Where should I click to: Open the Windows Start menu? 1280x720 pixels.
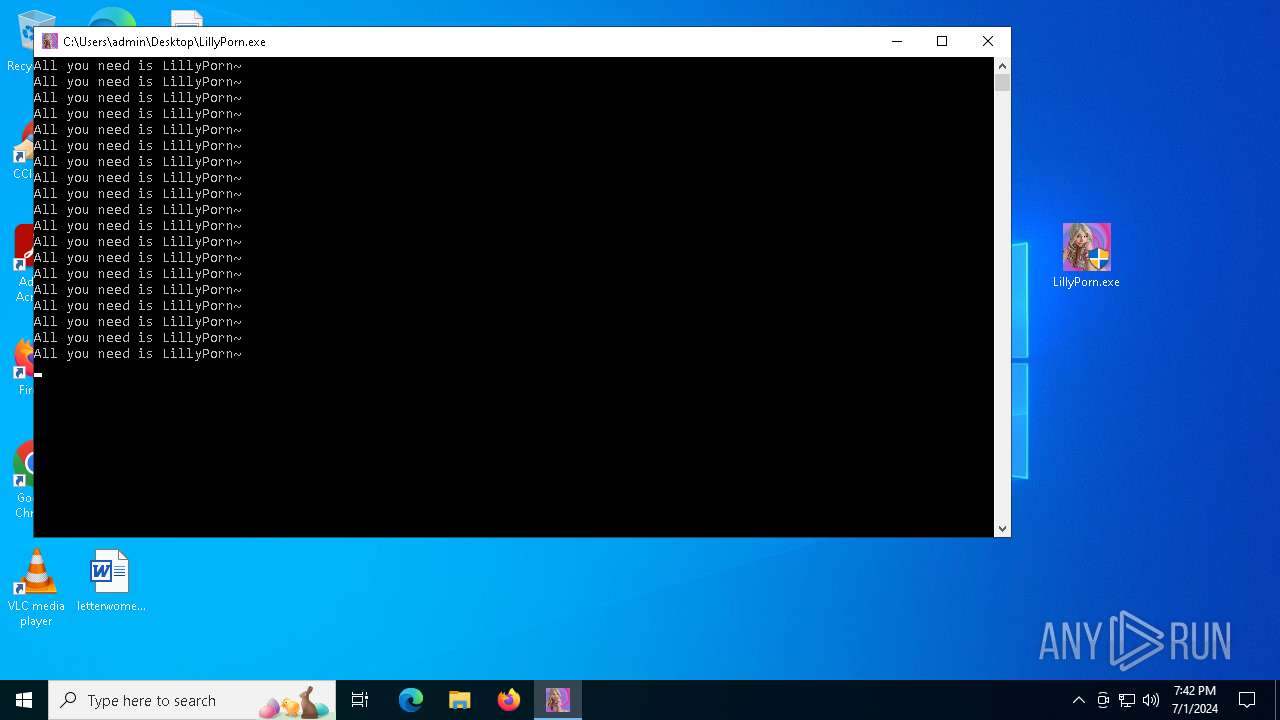click(x=24, y=700)
